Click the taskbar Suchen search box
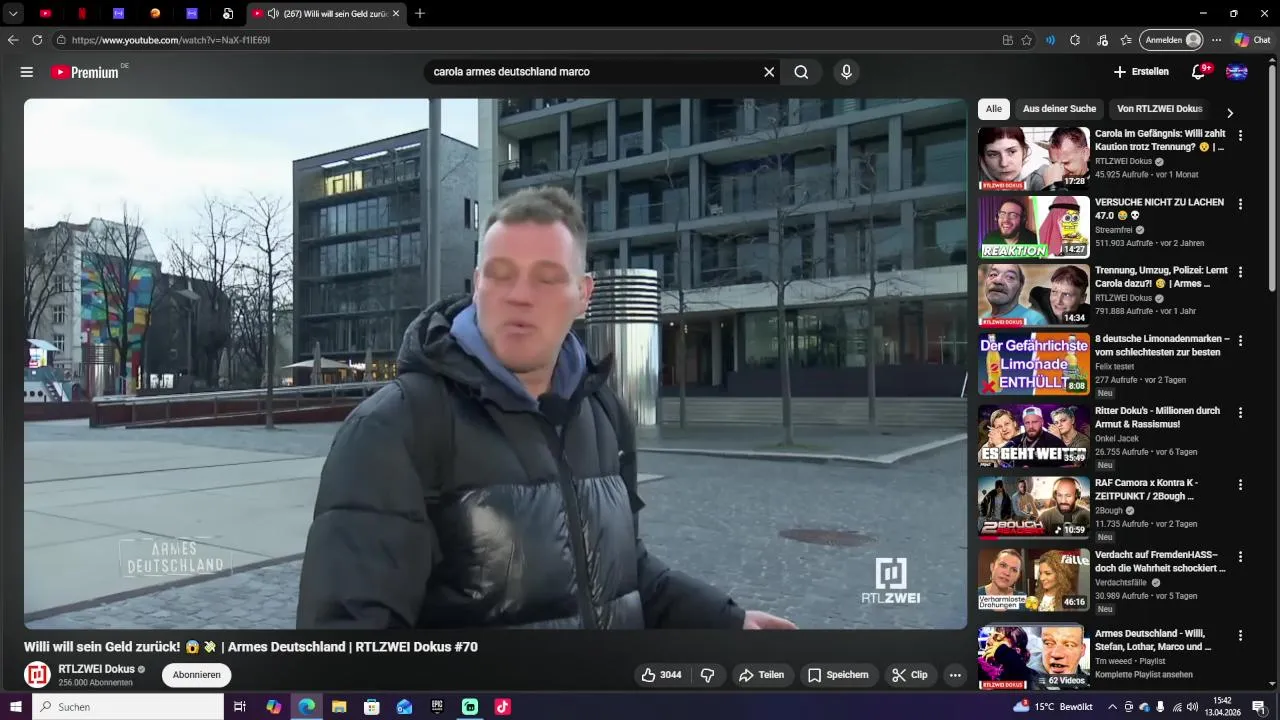 [x=128, y=707]
